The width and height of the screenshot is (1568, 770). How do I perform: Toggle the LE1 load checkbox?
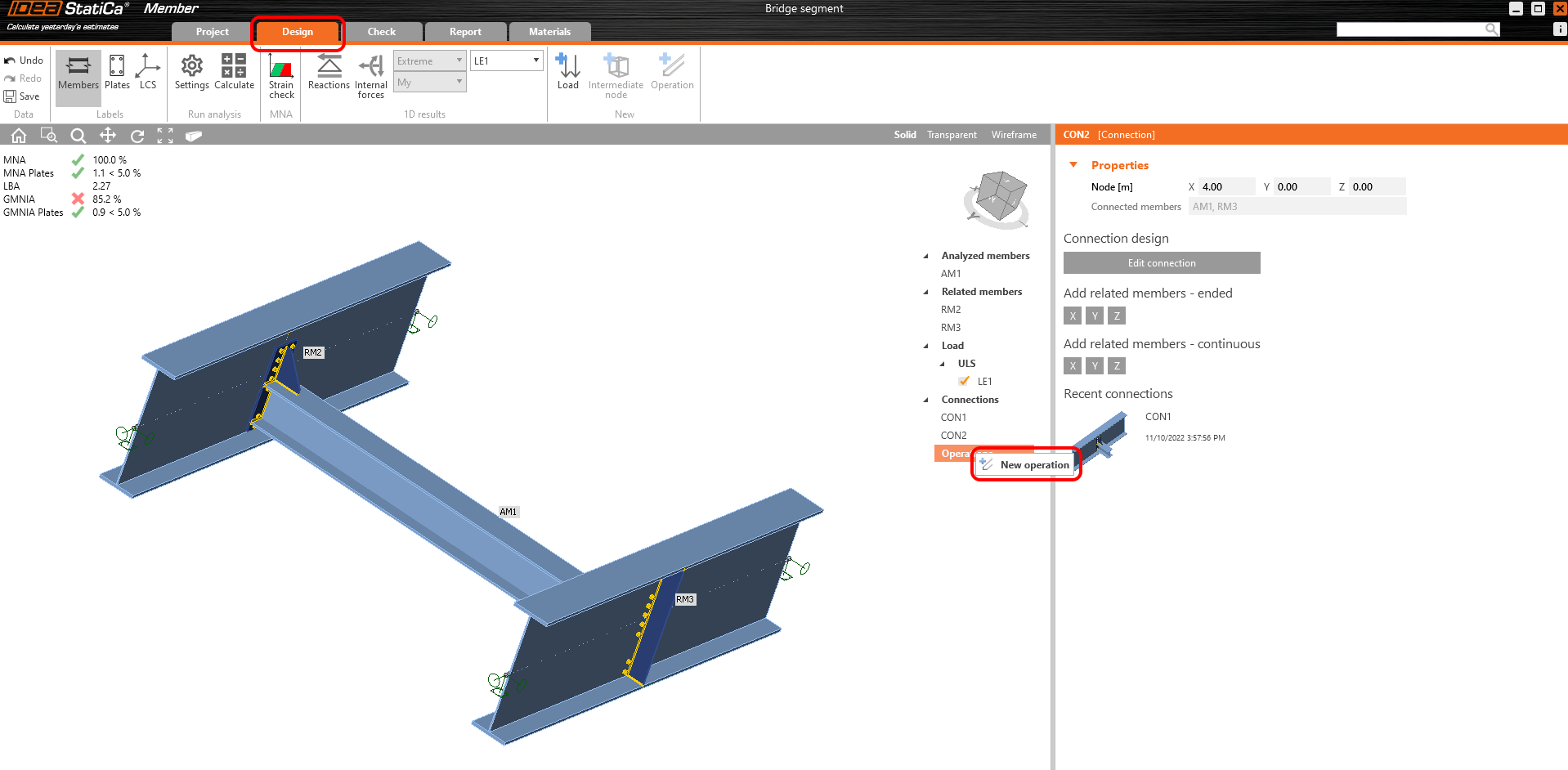click(x=965, y=381)
